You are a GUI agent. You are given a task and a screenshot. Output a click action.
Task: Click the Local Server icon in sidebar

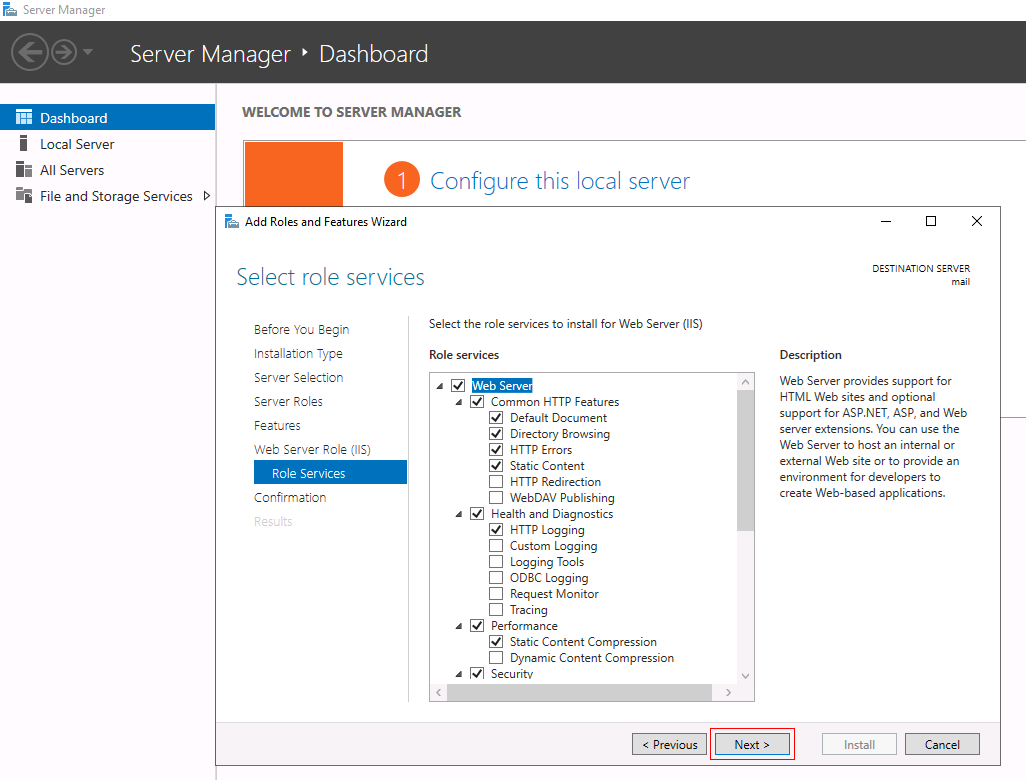pyautogui.click(x=24, y=143)
